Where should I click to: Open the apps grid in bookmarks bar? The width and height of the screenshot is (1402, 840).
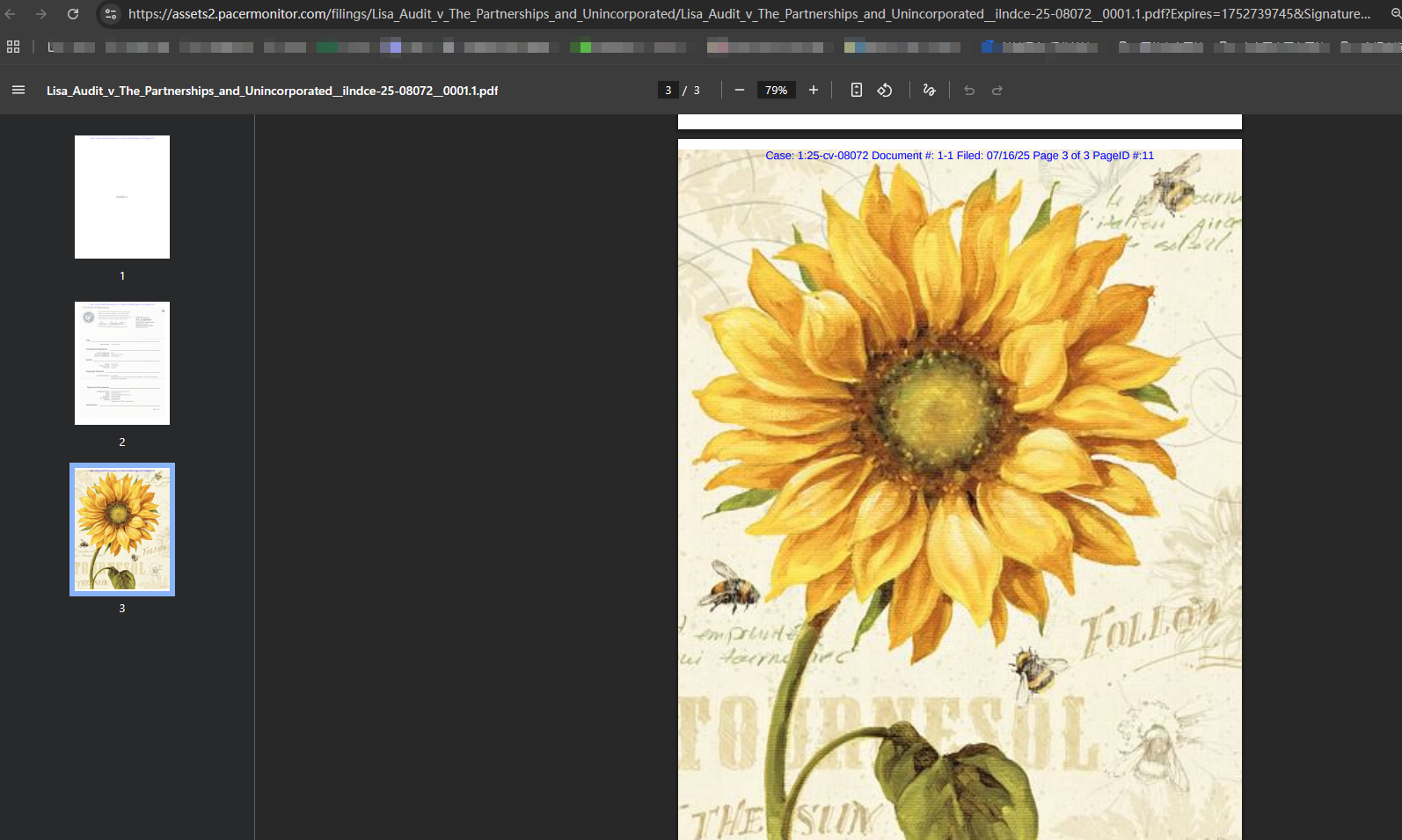tap(13, 47)
